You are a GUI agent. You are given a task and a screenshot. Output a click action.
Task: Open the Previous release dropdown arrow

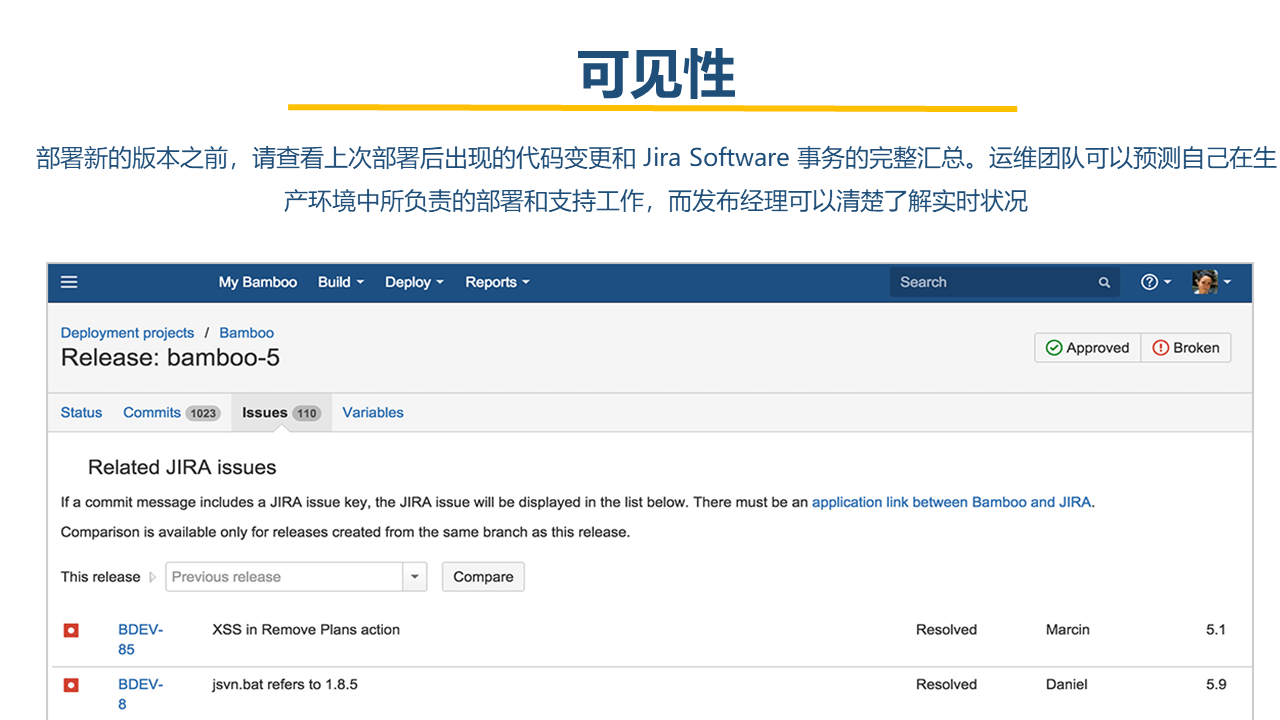click(x=415, y=577)
